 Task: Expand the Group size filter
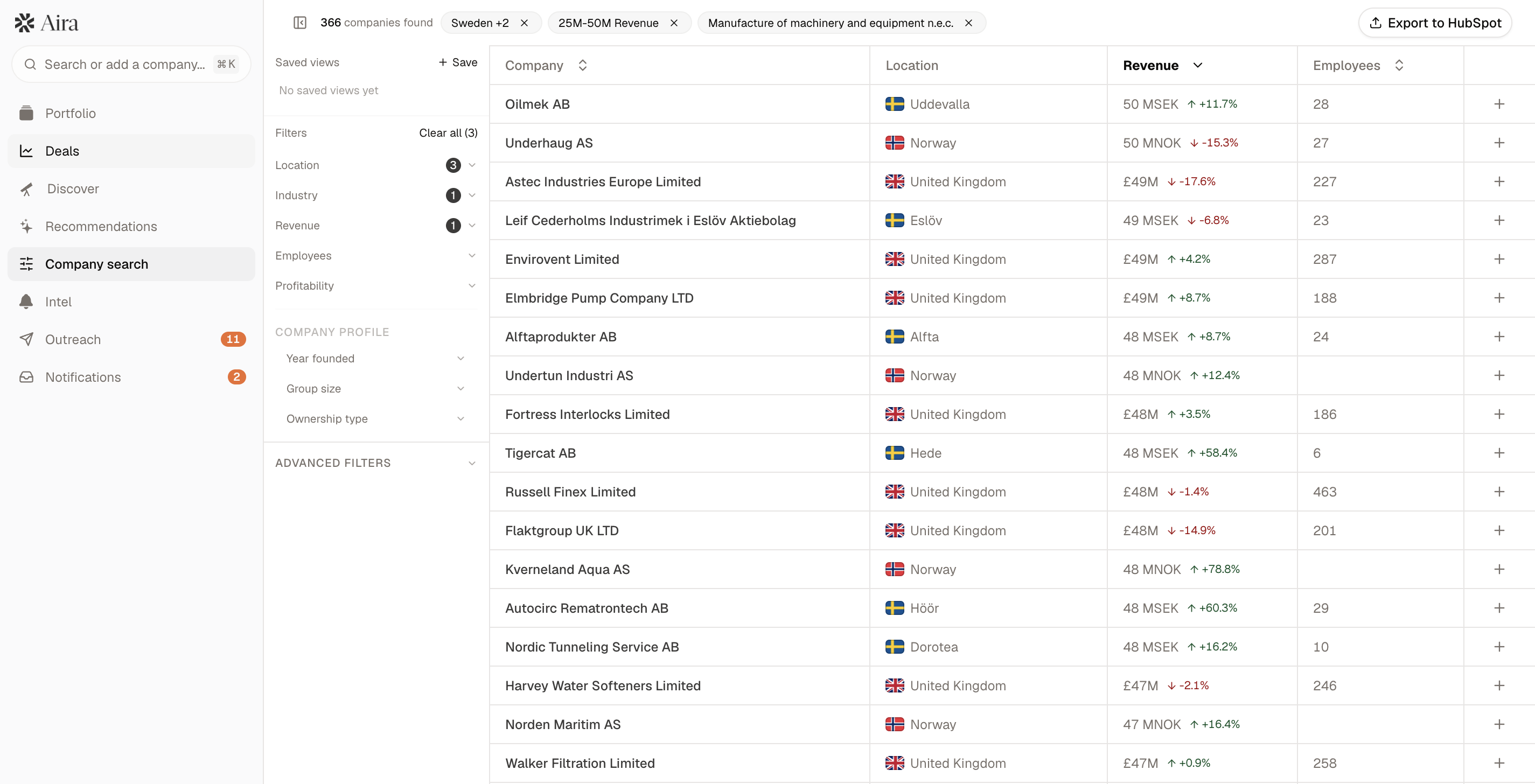click(x=376, y=388)
